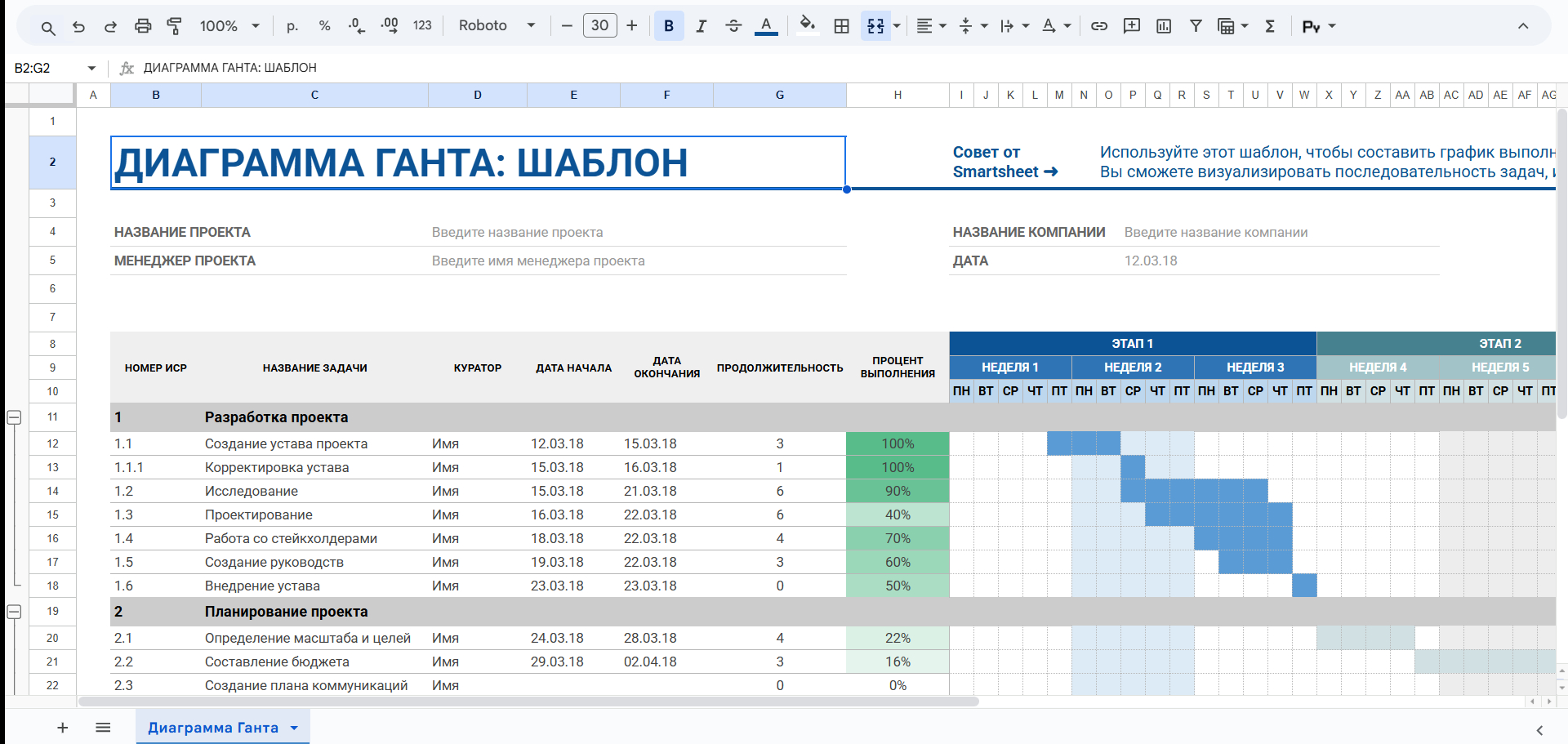This screenshot has width=1568, height=744.
Task: Insert a chart from the toolbar
Action: 1164,26
